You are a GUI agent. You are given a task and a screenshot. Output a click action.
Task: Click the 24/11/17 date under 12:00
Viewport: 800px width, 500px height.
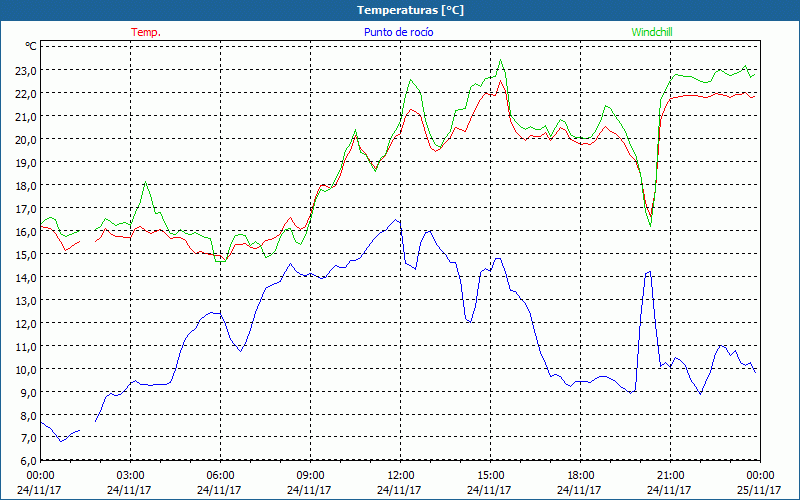[399, 490]
